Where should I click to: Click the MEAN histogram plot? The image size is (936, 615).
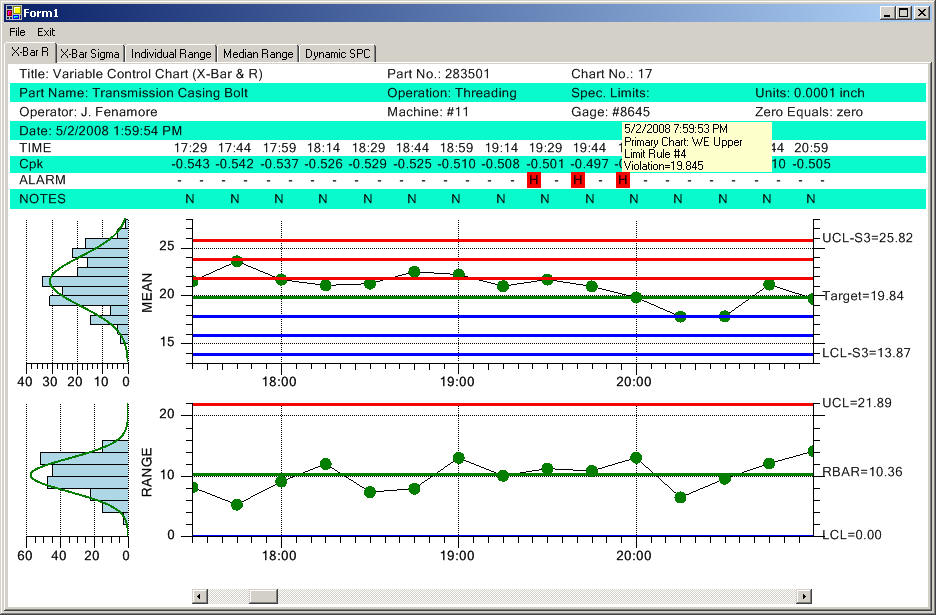point(77,291)
